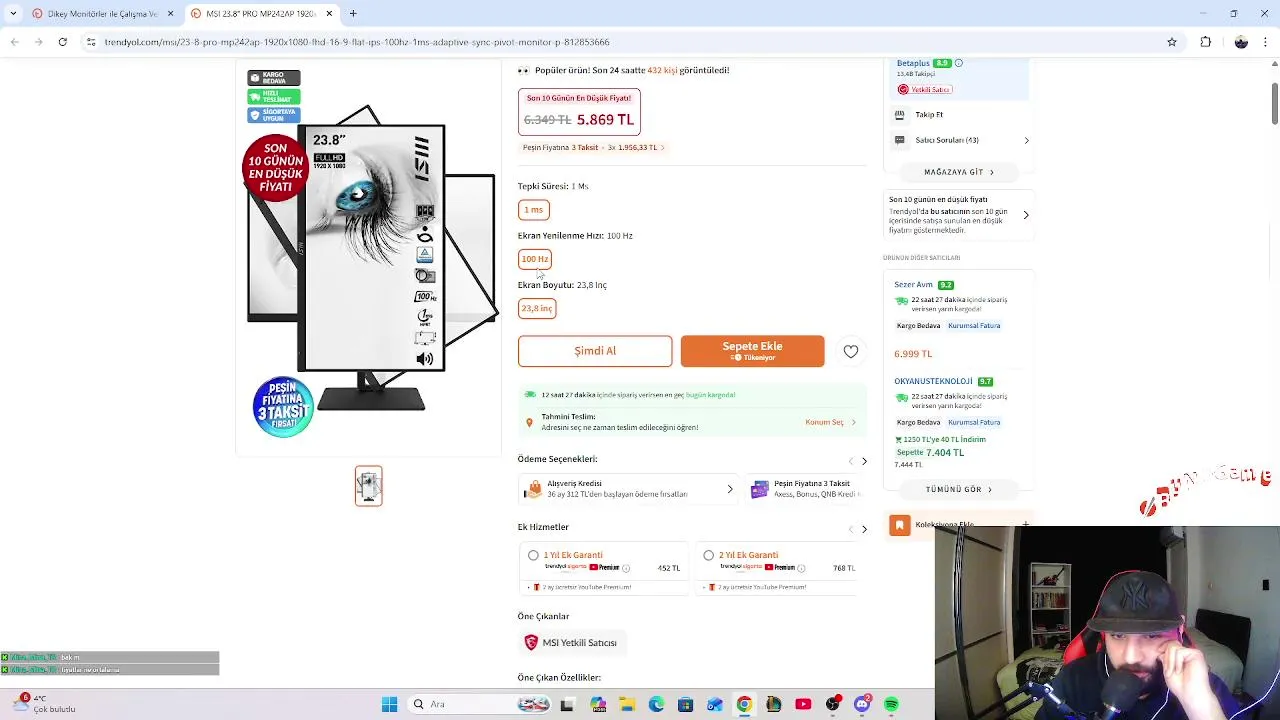This screenshot has width=1280, height=720.
Task: Switch to MSI 23.8" PRO MP242AP tab
Action: pos(260,13)
